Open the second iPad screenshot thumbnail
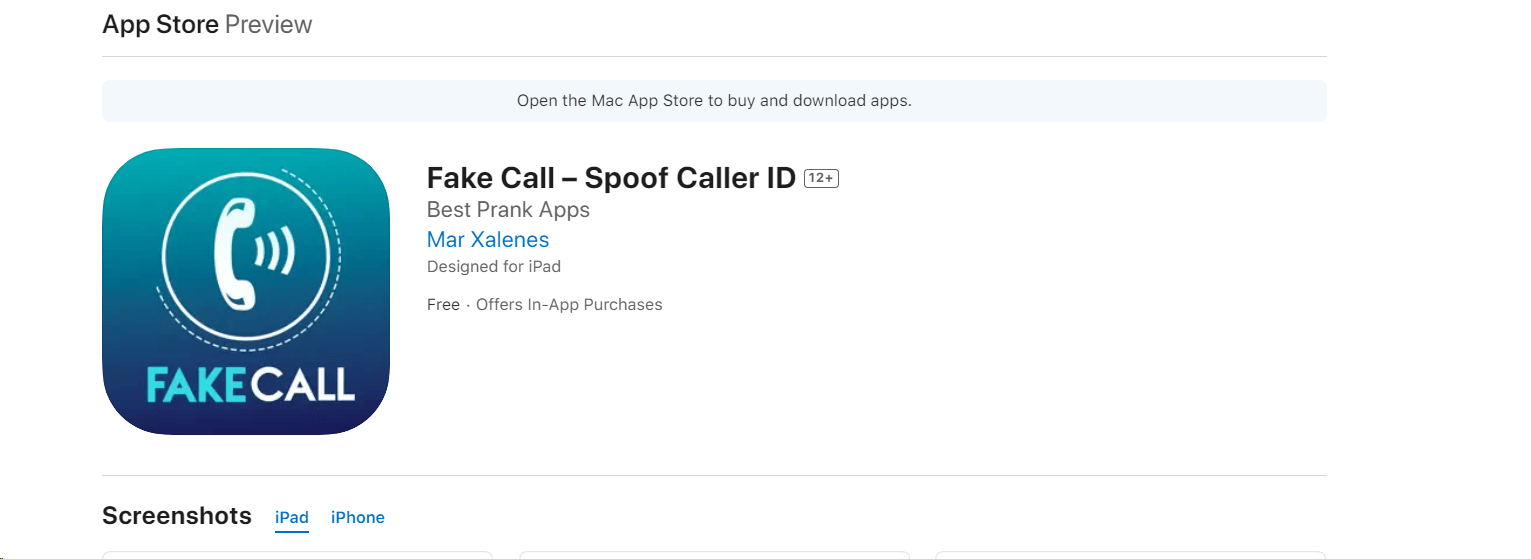 coord(714,554)
